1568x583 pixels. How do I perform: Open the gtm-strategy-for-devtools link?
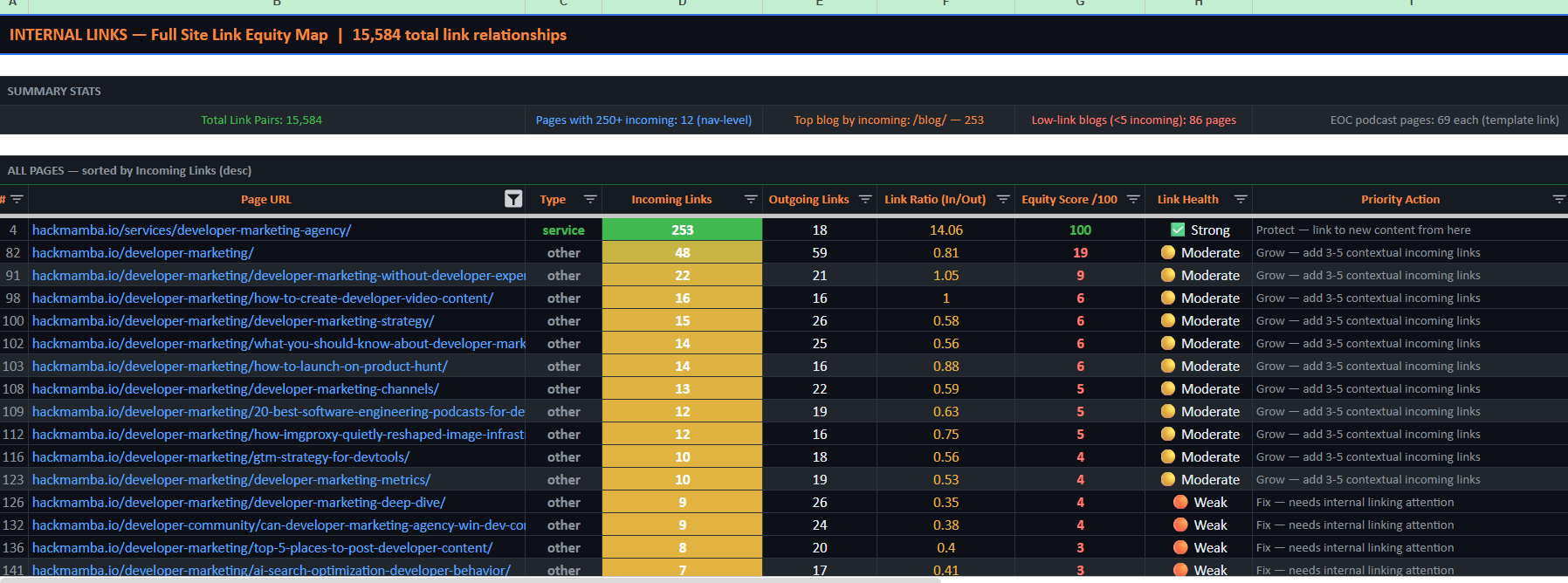coord(221,456)
